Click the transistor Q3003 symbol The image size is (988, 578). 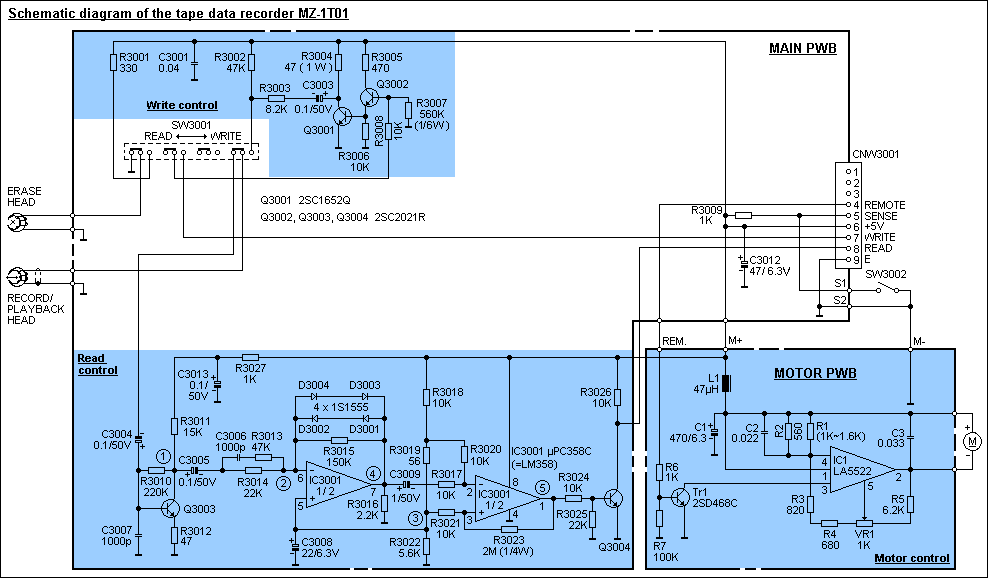pos(172,510)
